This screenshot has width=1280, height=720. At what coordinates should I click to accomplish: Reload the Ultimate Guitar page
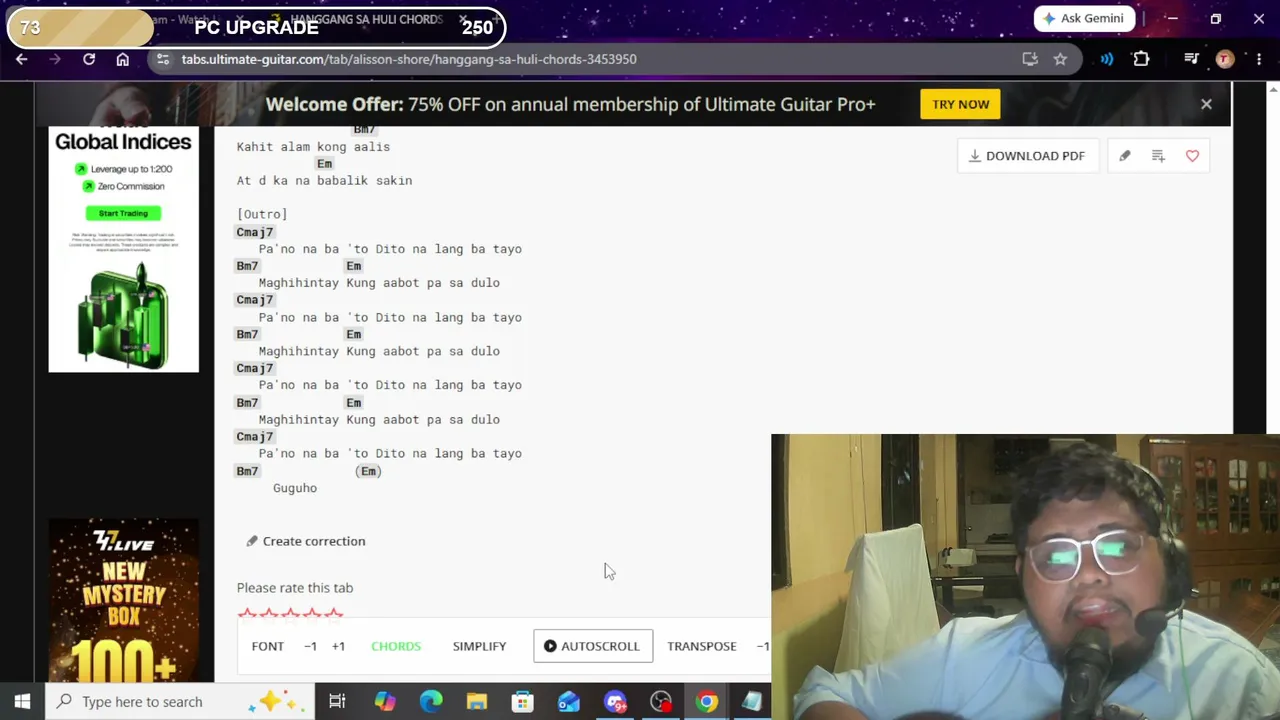coord(89,59)
